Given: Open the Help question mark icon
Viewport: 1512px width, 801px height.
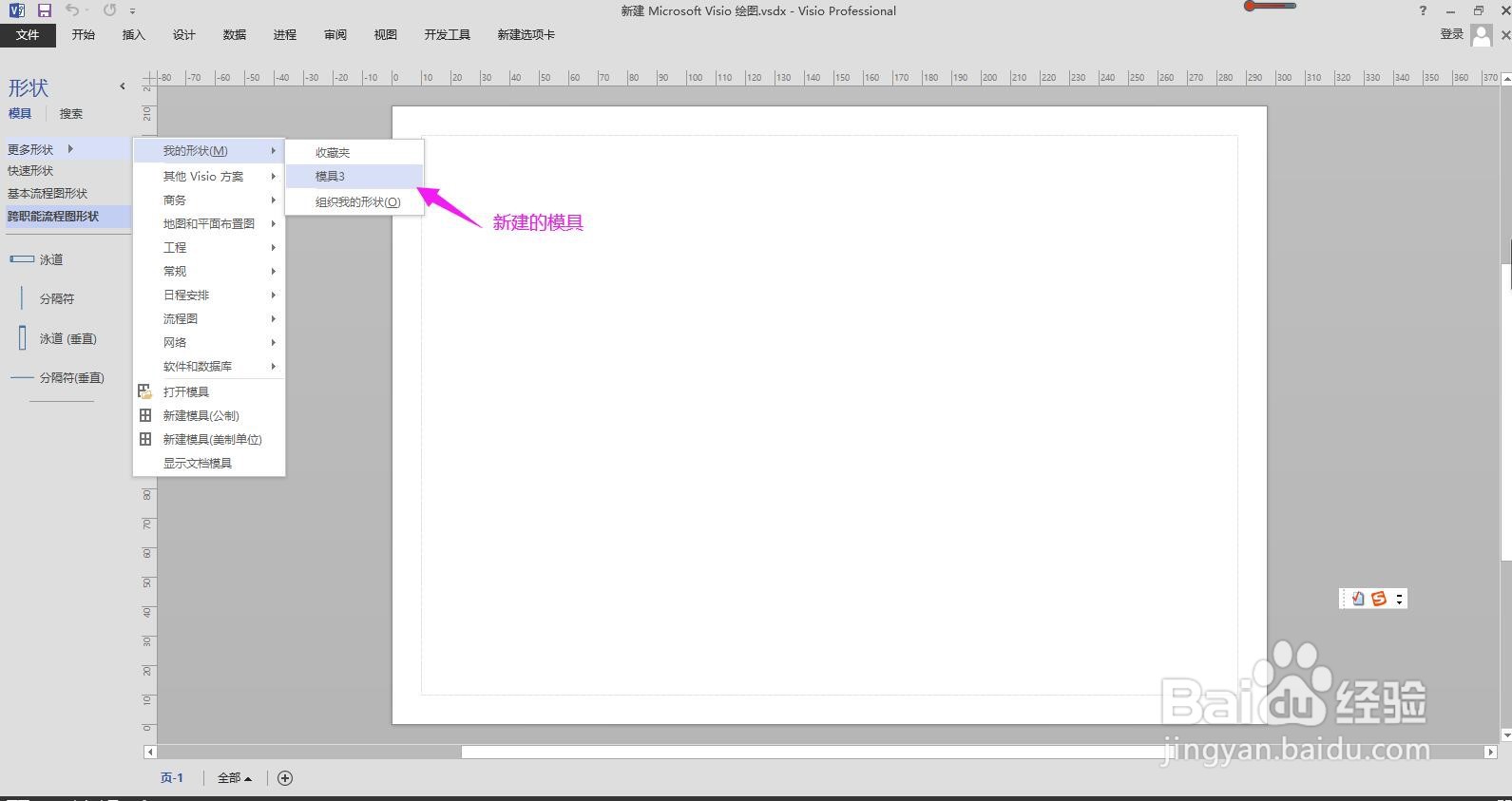Looking at the screenshot, I should (x=1423, y=11).
